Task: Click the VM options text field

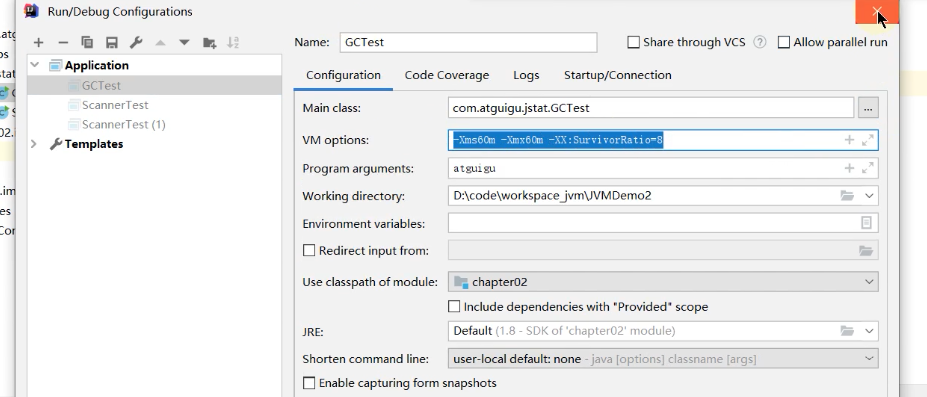Action: pyautogui.click(x=663, y=140)
